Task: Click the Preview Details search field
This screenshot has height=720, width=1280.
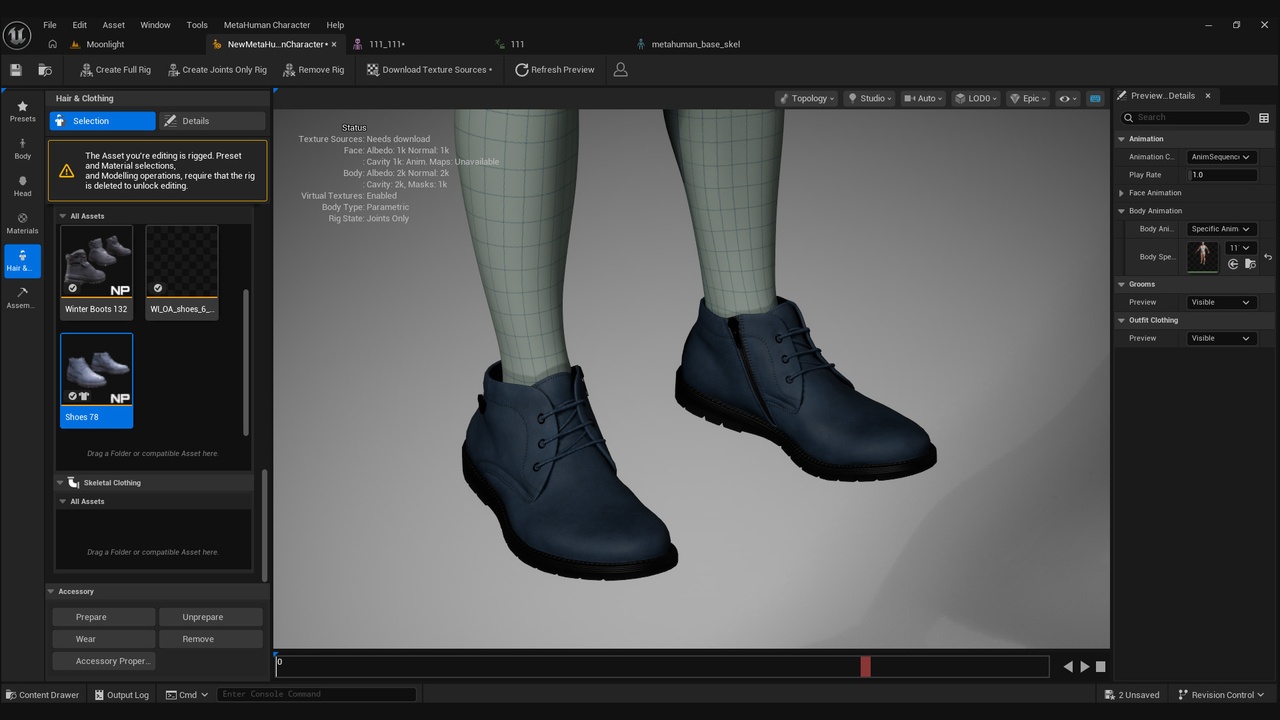Action: [x=1185, y=117]
